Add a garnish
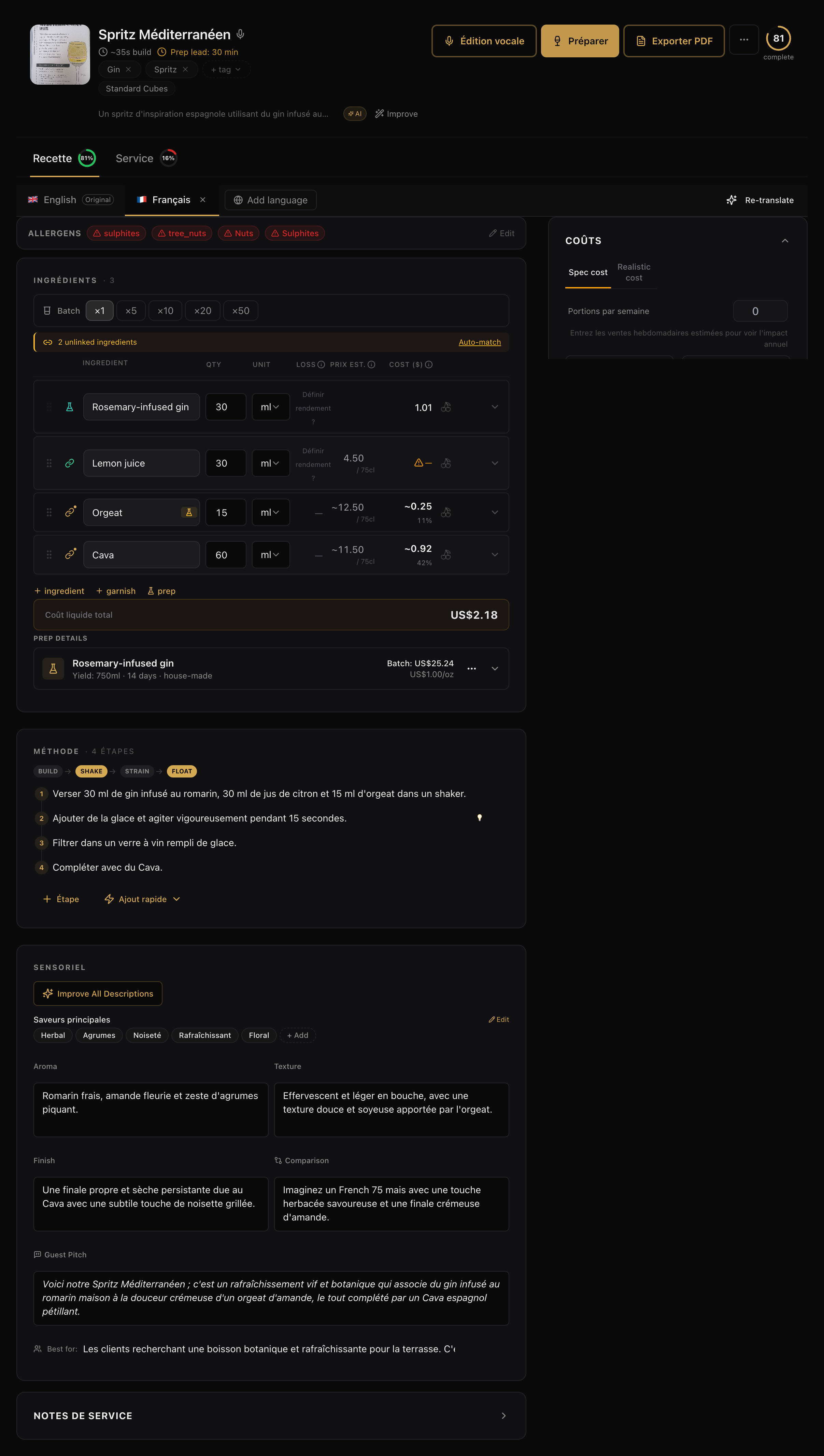The height and width of the screenshot is (1456, 824). coord(116,591)
